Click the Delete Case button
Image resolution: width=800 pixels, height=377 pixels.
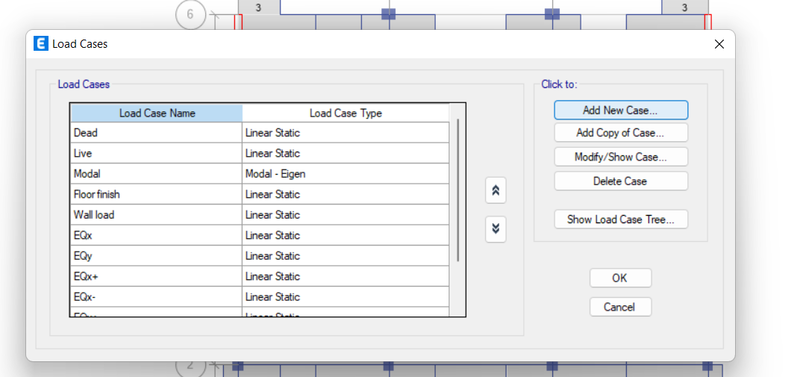click(620, 181)
